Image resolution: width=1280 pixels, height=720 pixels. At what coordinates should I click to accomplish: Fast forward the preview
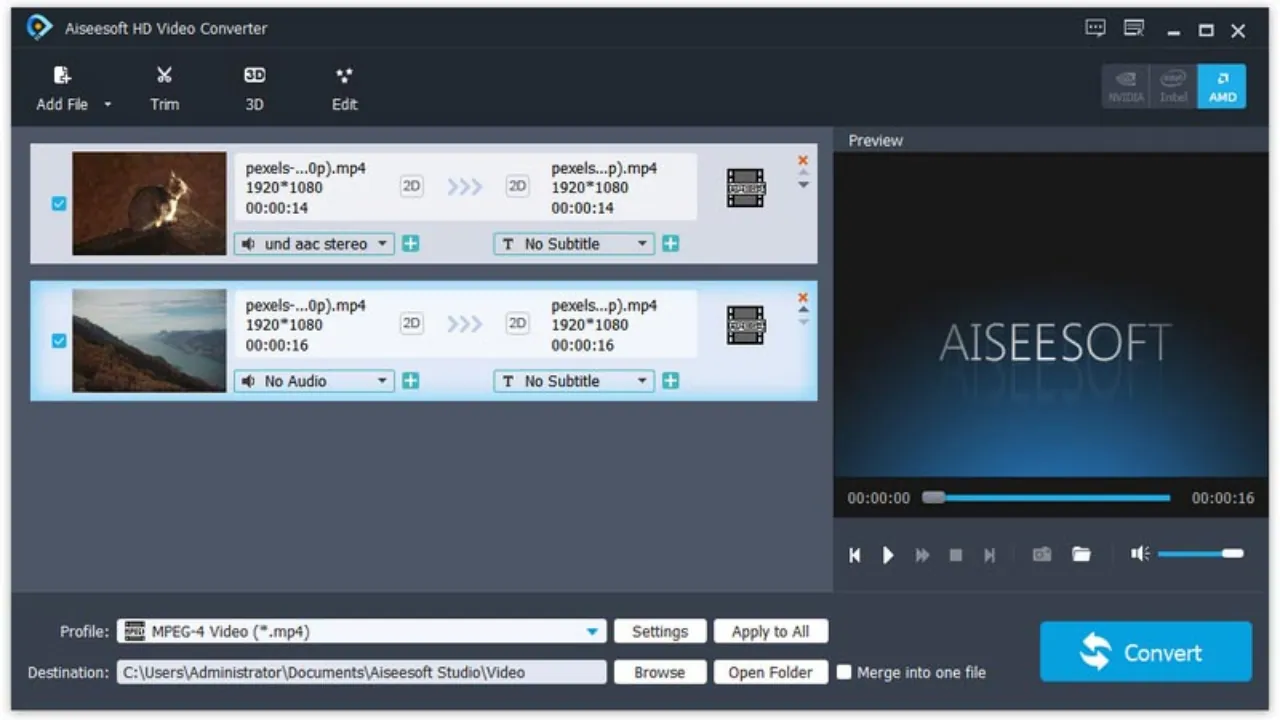(x=922, y=555)
